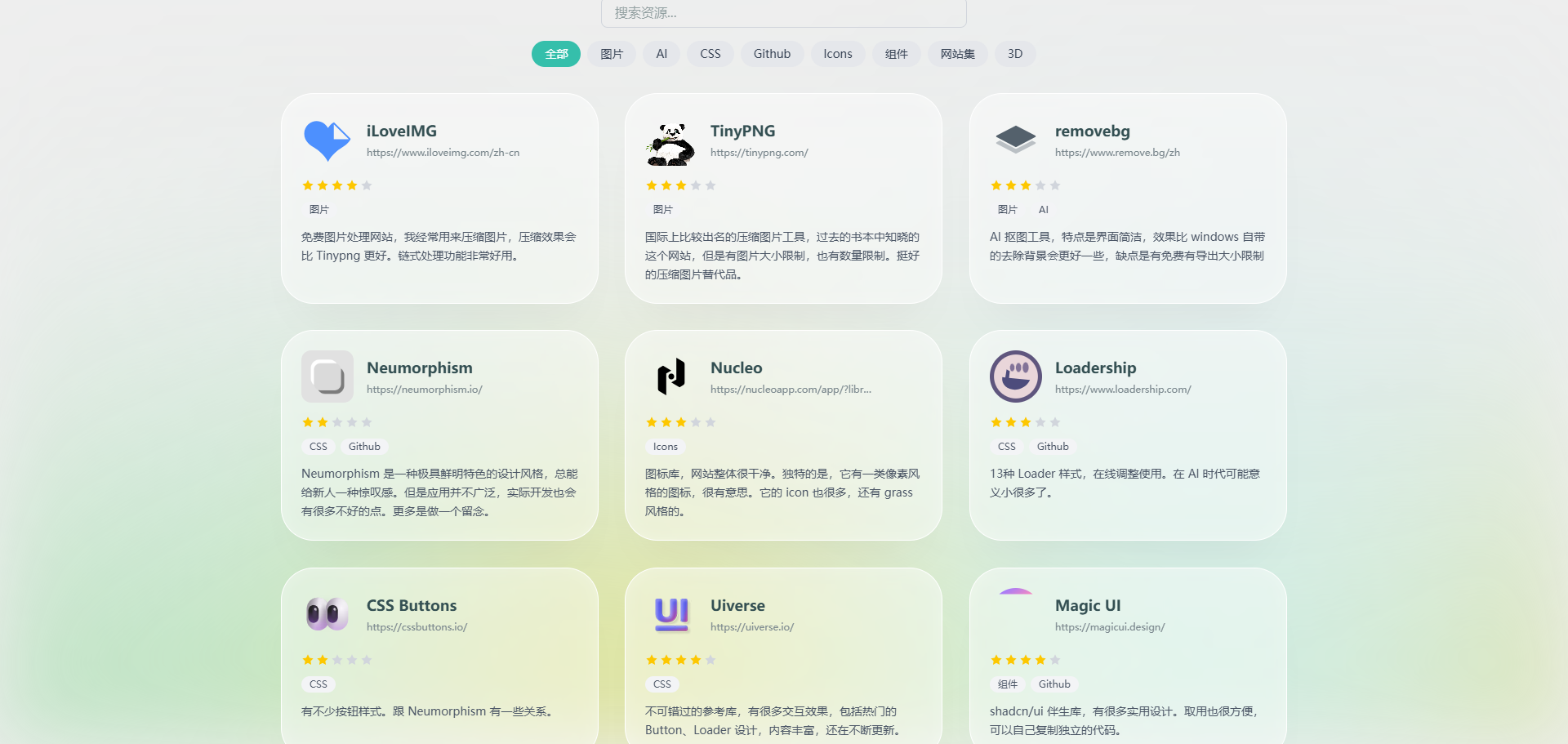Click the CSS Buttons googly-eyes logo

coord(326,614)
